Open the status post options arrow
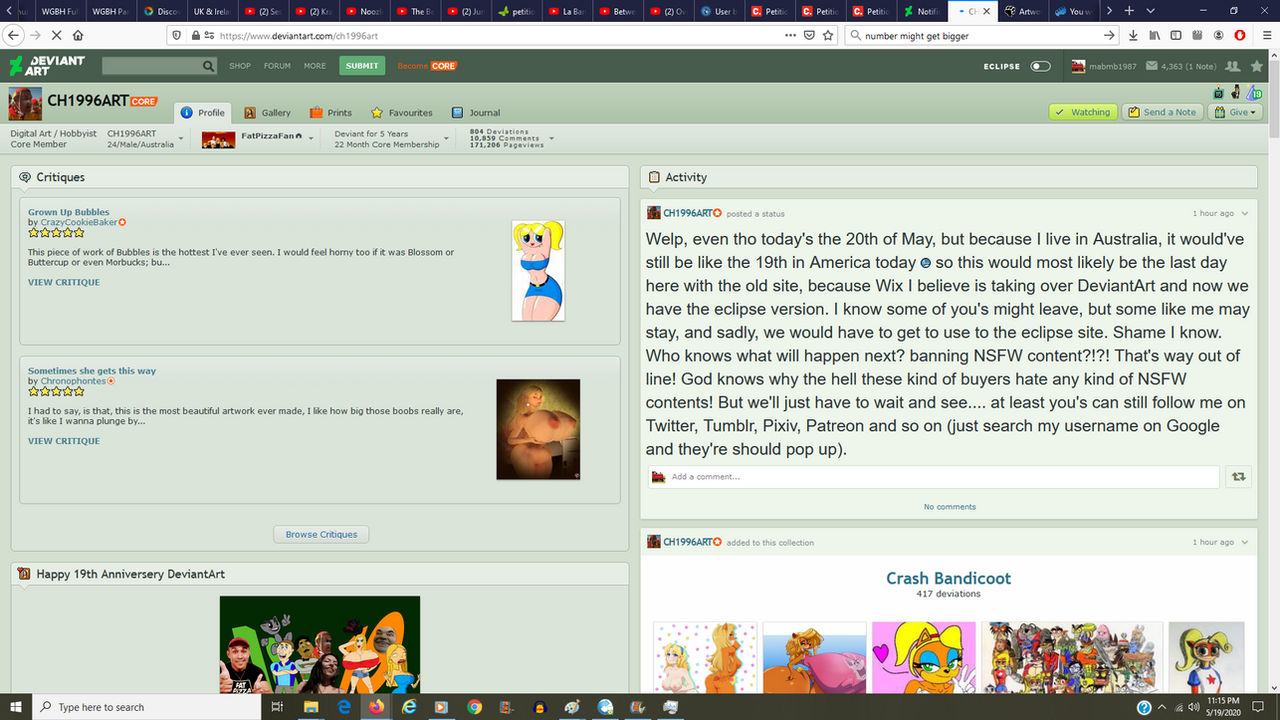1280x720 pixels. 1245,214
